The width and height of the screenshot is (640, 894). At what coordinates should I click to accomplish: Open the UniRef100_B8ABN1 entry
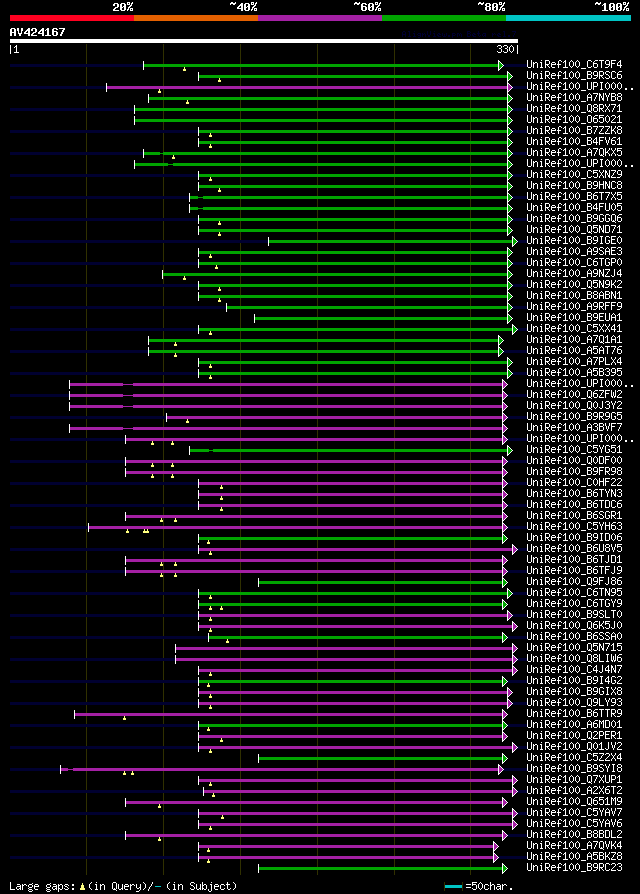574,295
